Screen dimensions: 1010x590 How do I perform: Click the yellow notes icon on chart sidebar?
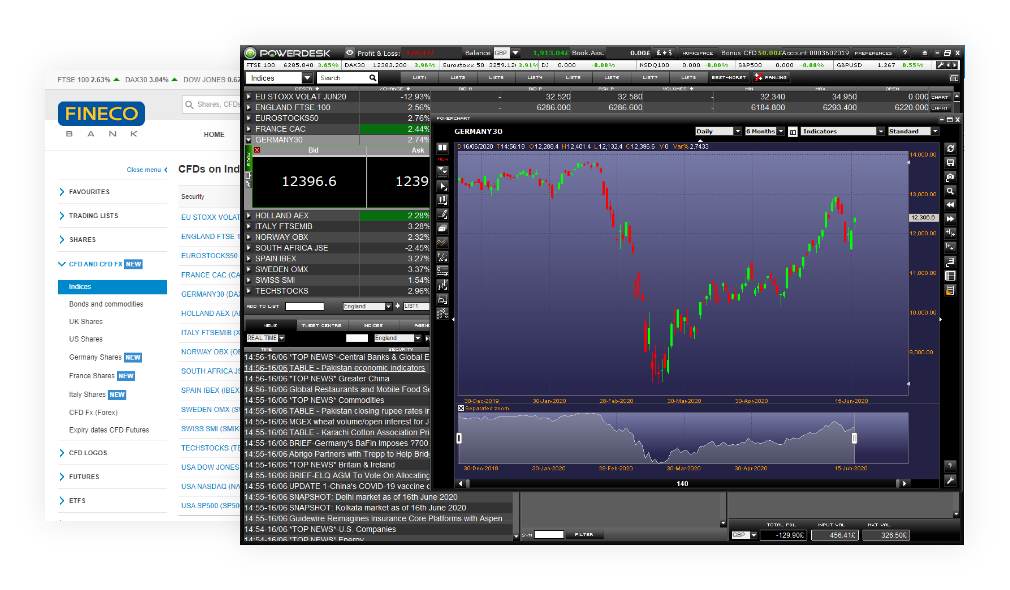(950, 290)
